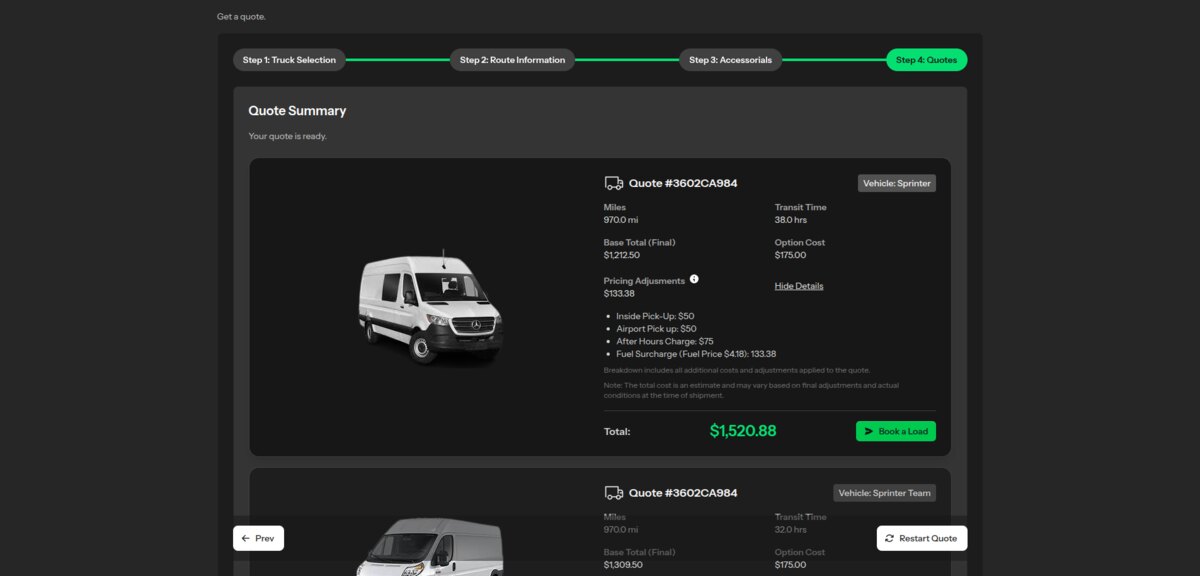The height and width of the screenshot is (576, 1200).
Task: Click the Pricing Adjustments amount $133.38
Action: 619,294
